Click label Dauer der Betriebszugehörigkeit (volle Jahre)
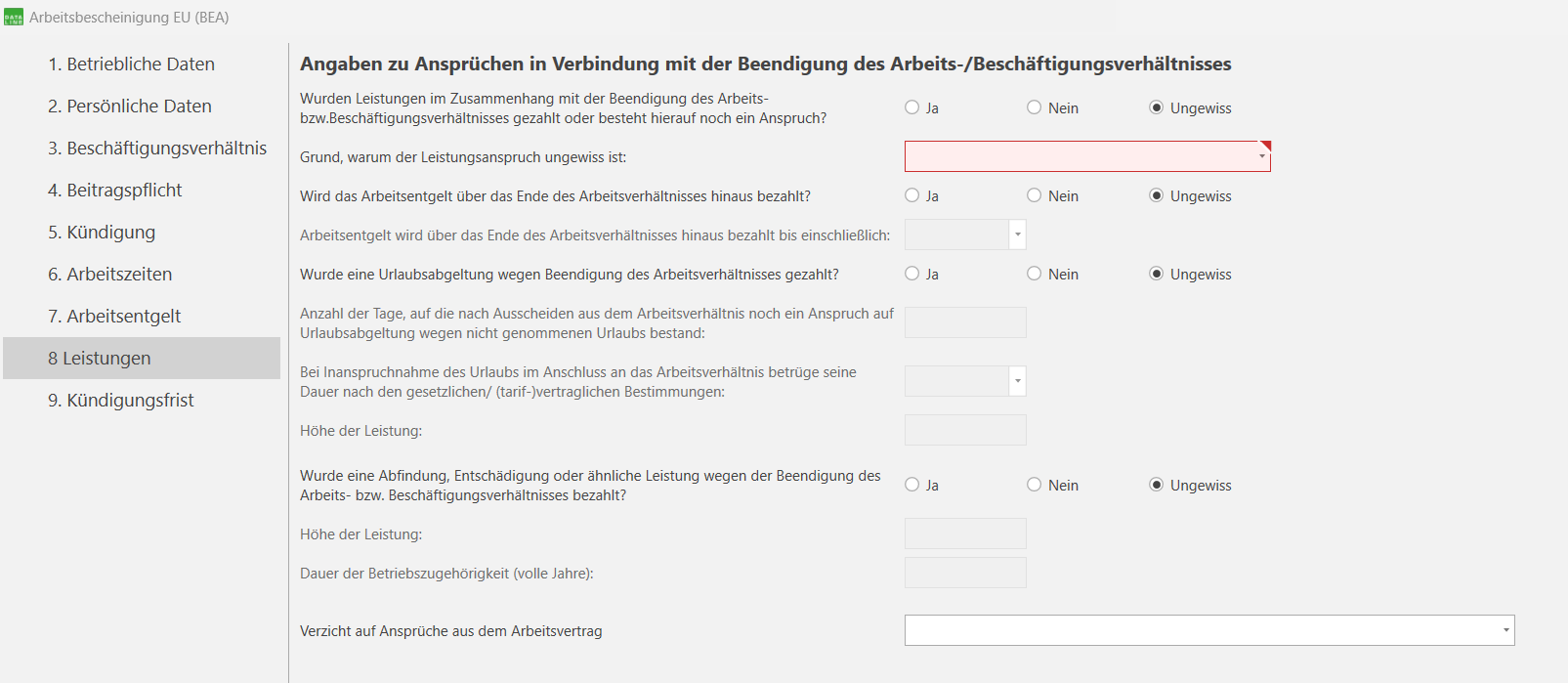 coord(446,574)
